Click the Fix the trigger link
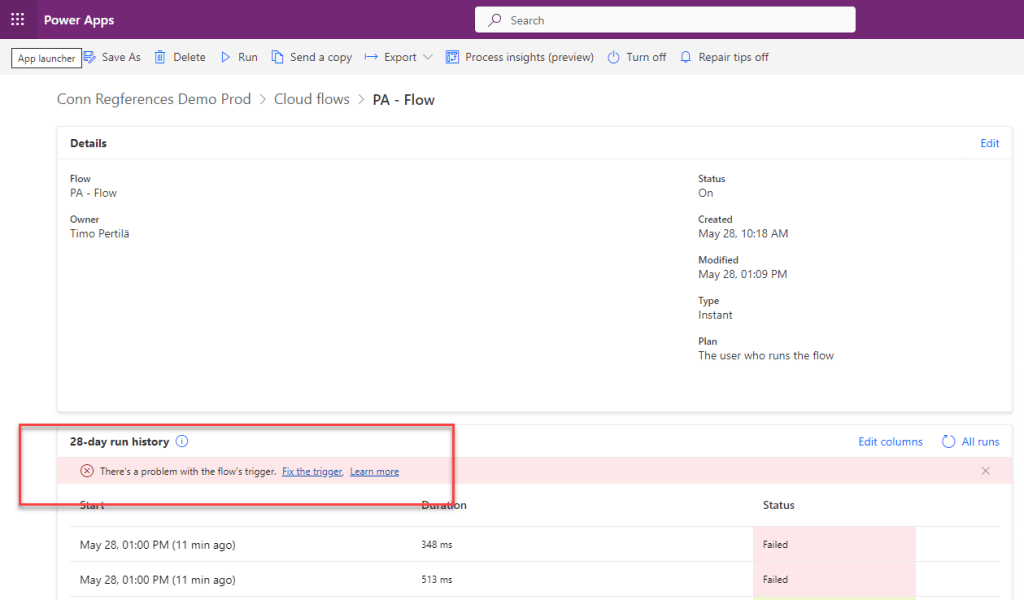 click(312, 471)
